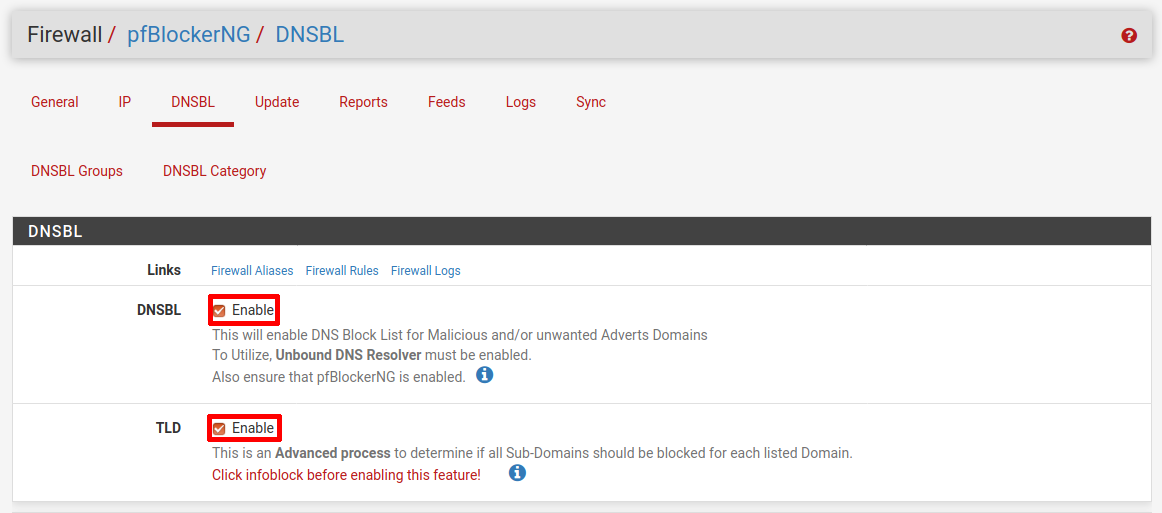
Task: Click the DNSBL breadcrumb link
Action: pyautogui.click(x=310, y=34)
